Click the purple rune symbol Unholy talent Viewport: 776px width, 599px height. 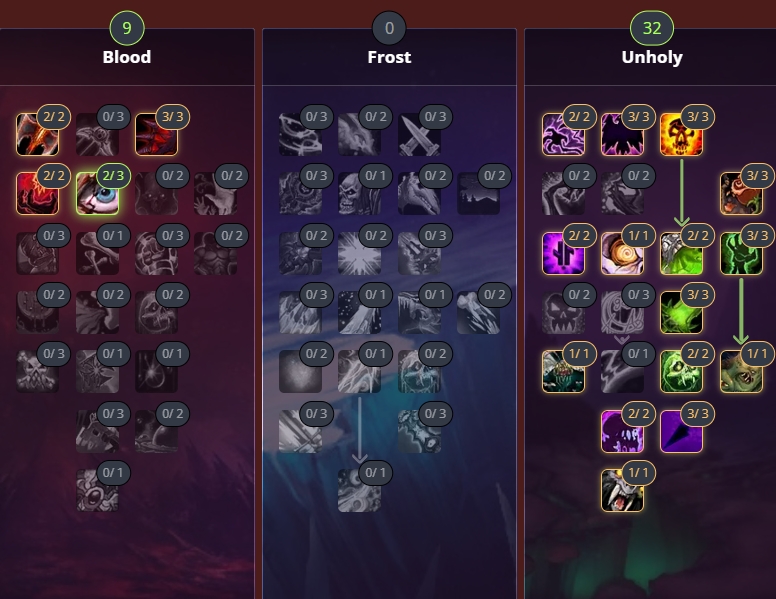click(563, 253)
